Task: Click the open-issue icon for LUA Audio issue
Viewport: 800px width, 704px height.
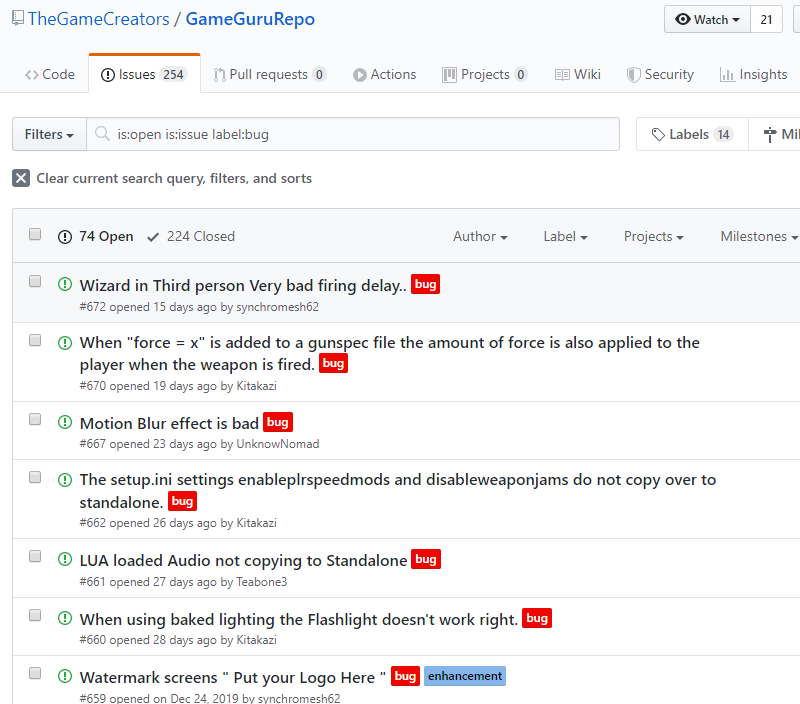Action: (65, 560)
